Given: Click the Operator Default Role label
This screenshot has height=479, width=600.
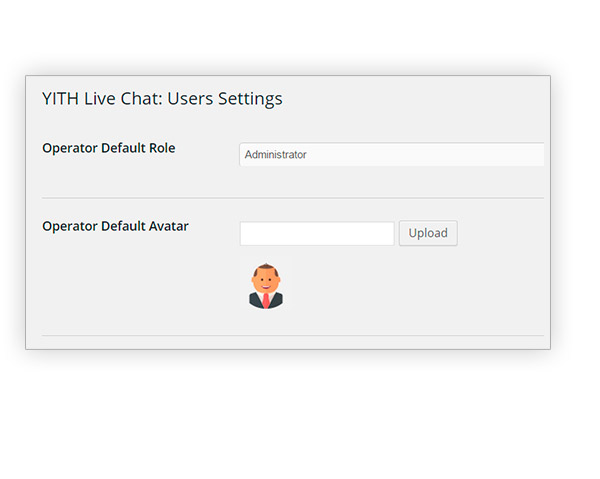Looking at the screenshot, I should [109, 148].
